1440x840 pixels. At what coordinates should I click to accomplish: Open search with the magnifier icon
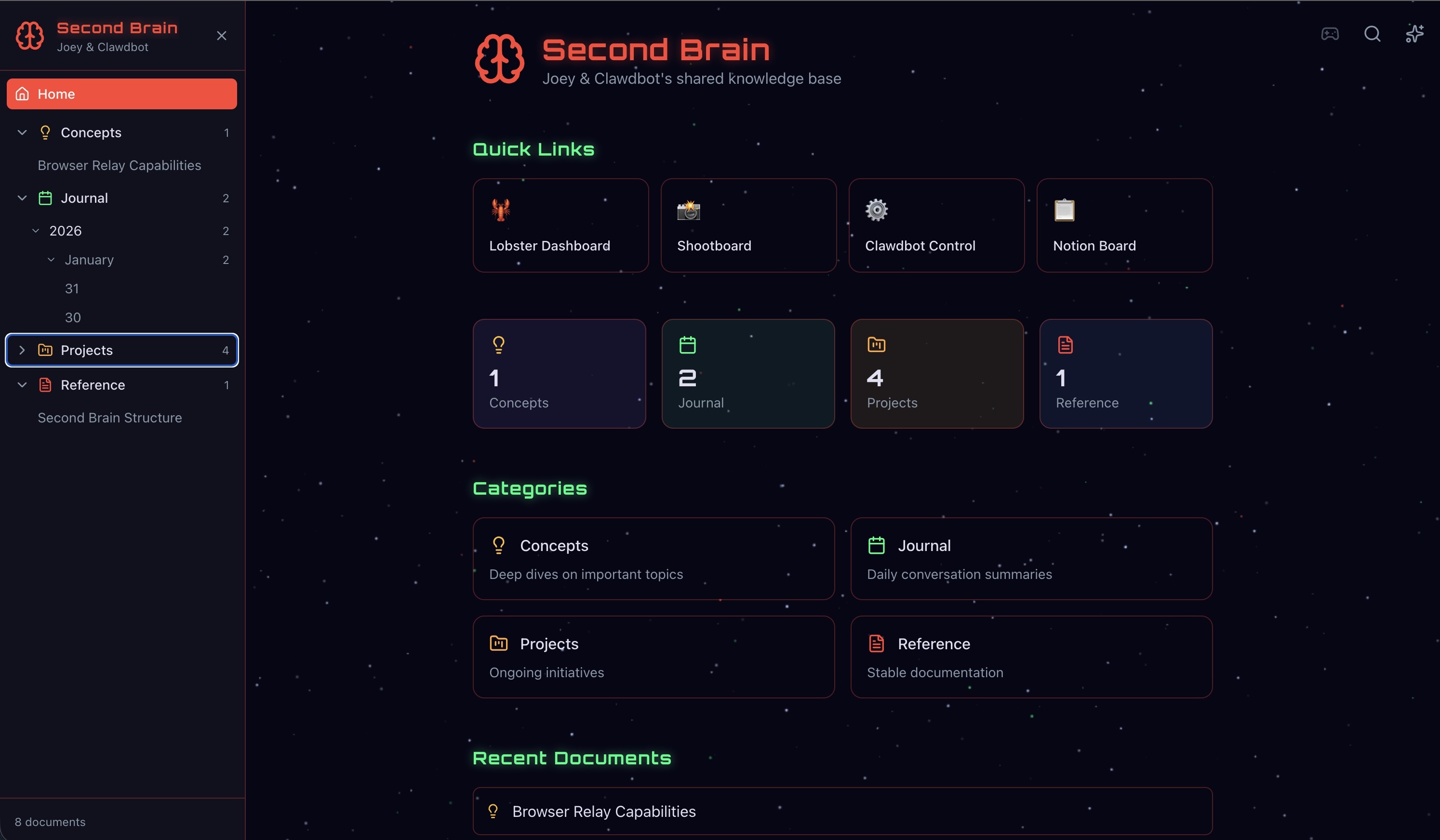1372,34
